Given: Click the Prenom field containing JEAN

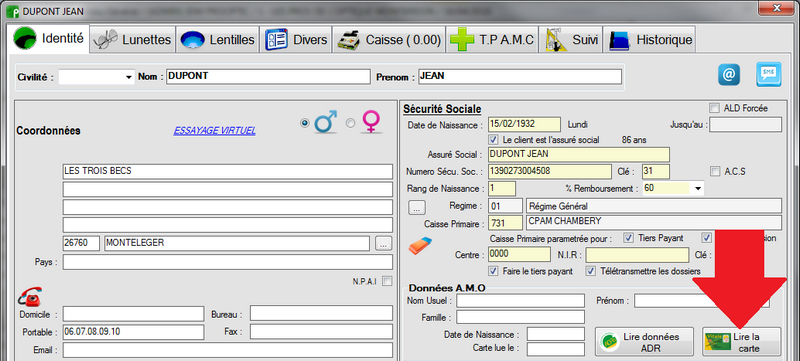Looking at the screenshot, I should pos(519,76).
